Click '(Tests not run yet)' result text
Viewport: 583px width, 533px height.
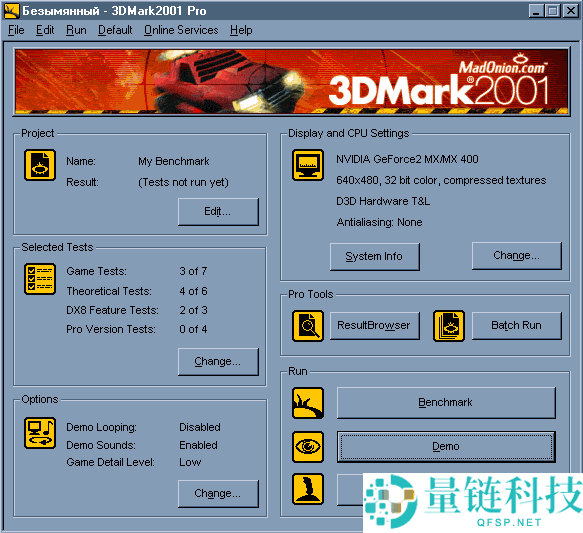point(183,182)
